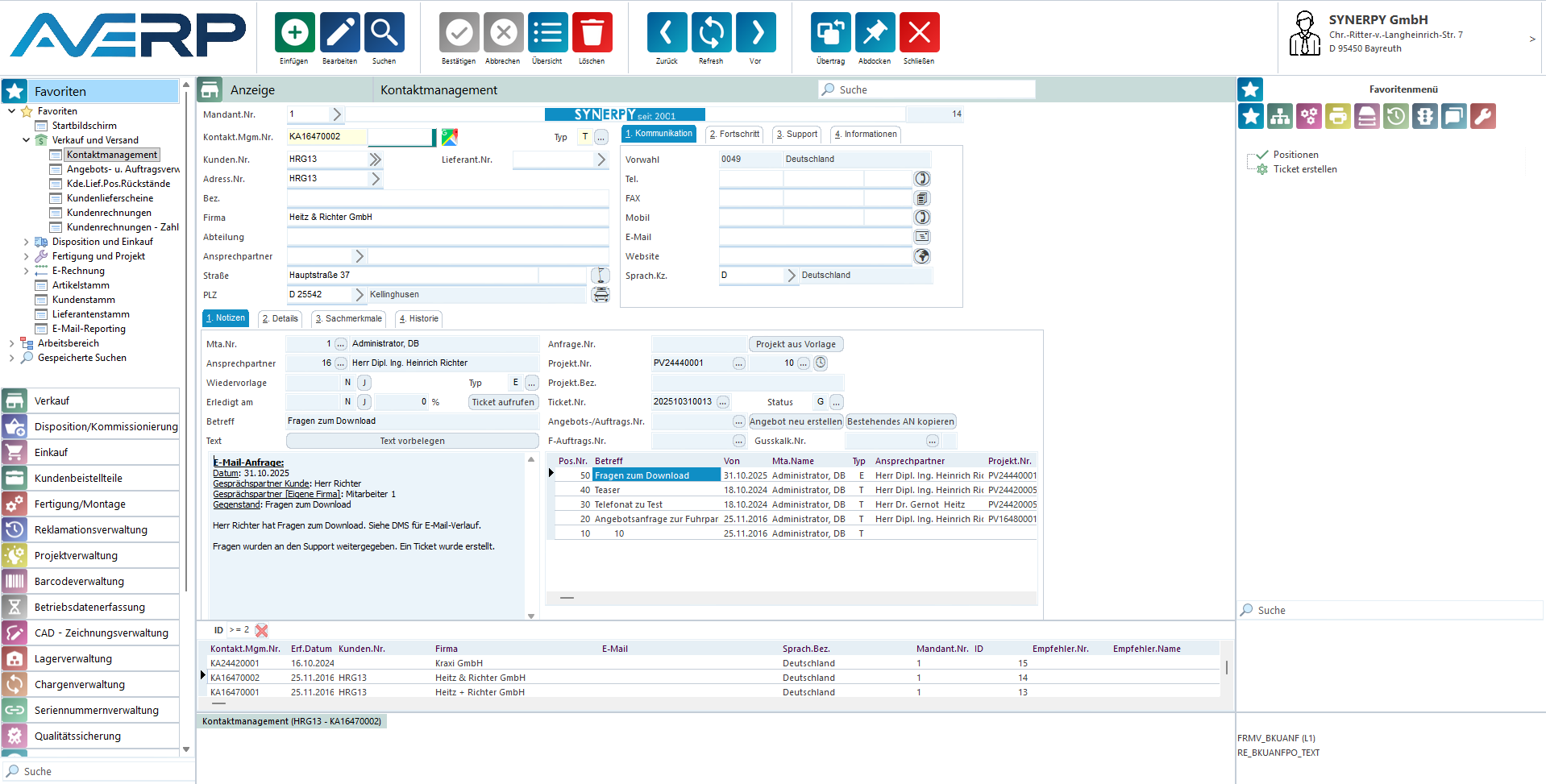
Task: Open the Sachmerkmale tab
Action: (x=348, y=319)
